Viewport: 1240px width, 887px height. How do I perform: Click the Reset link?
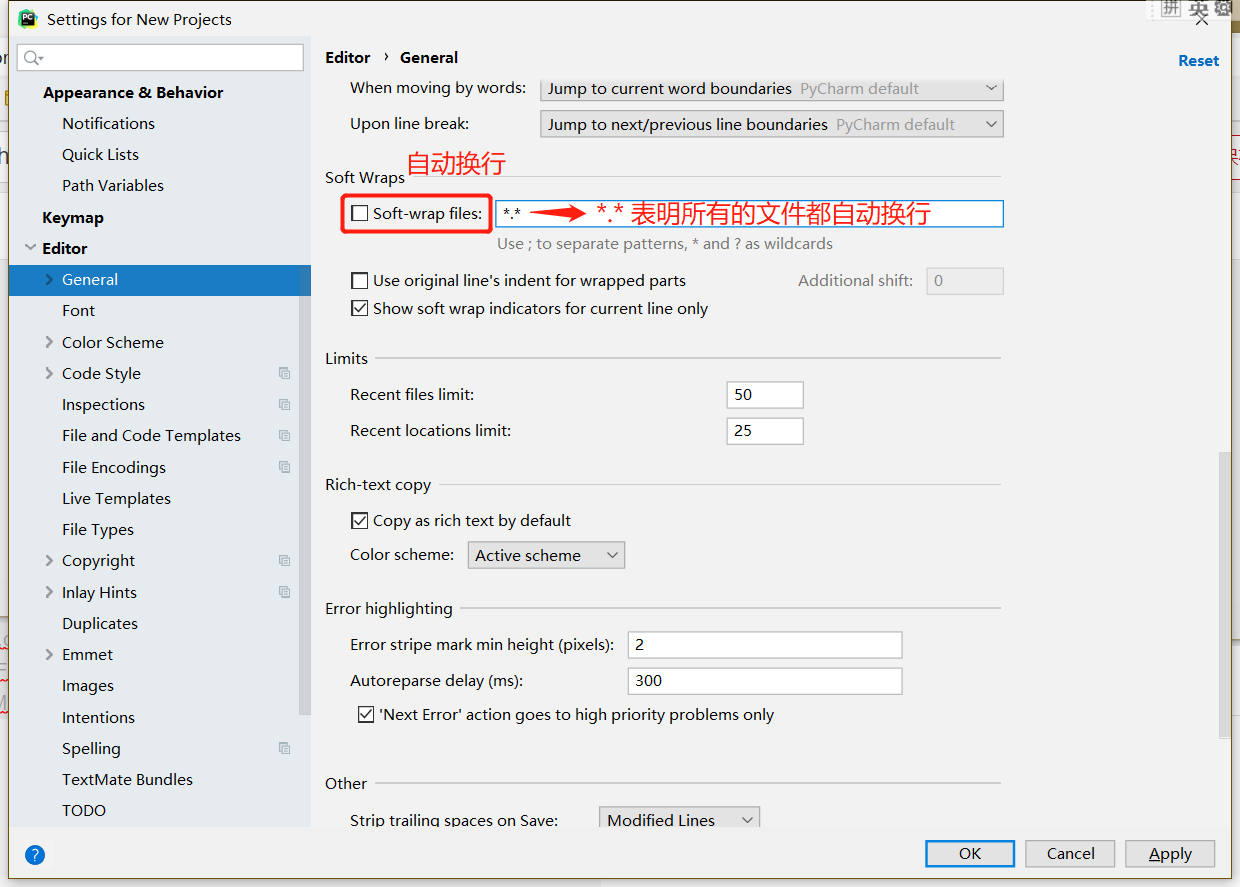coord(1198,60)
